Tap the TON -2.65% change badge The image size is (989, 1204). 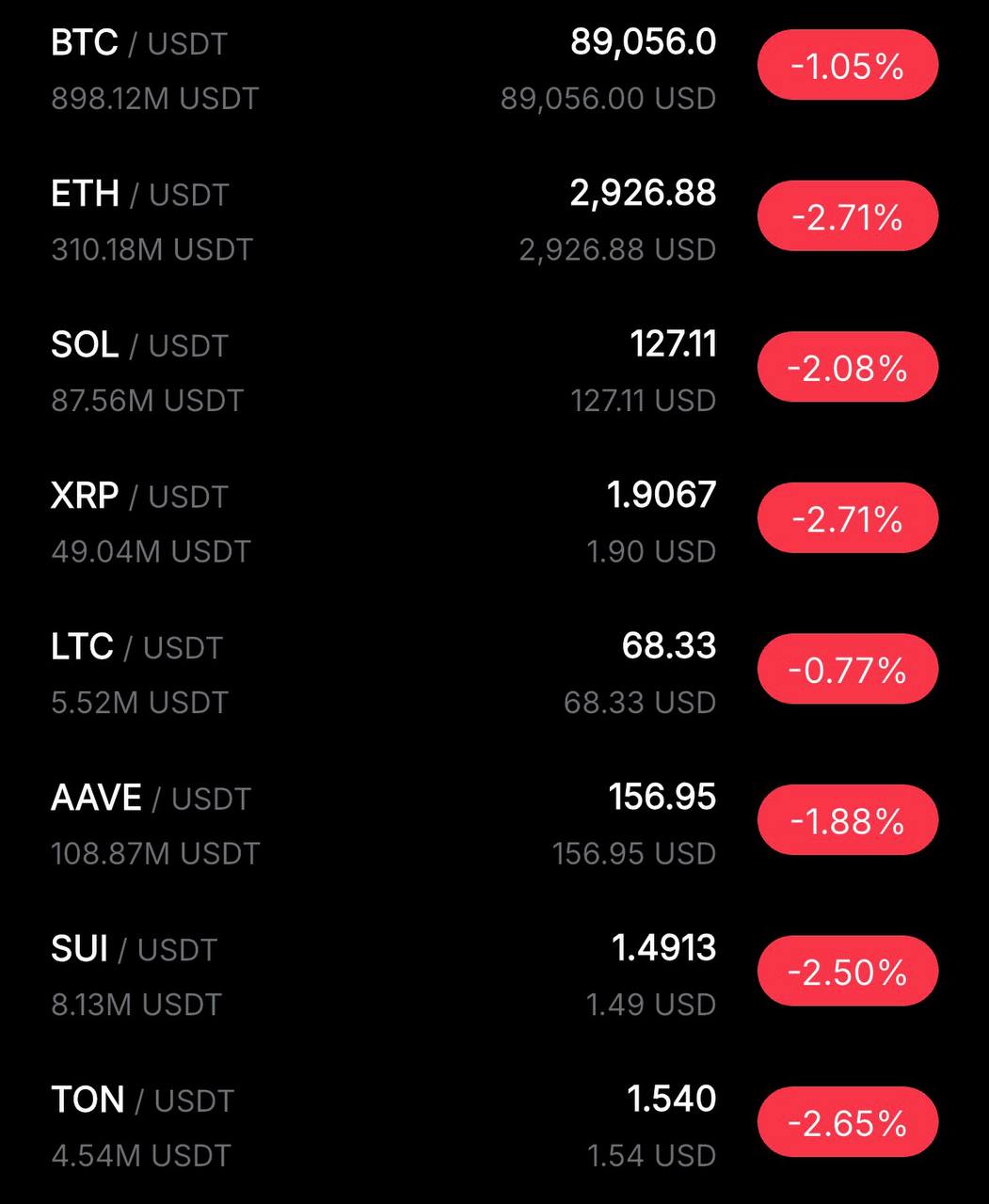pos(847,1123)
